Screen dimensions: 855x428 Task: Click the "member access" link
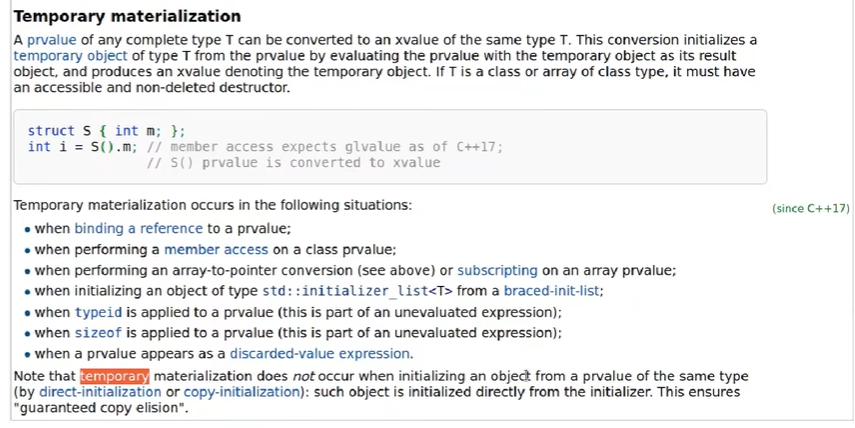[216, 250]
